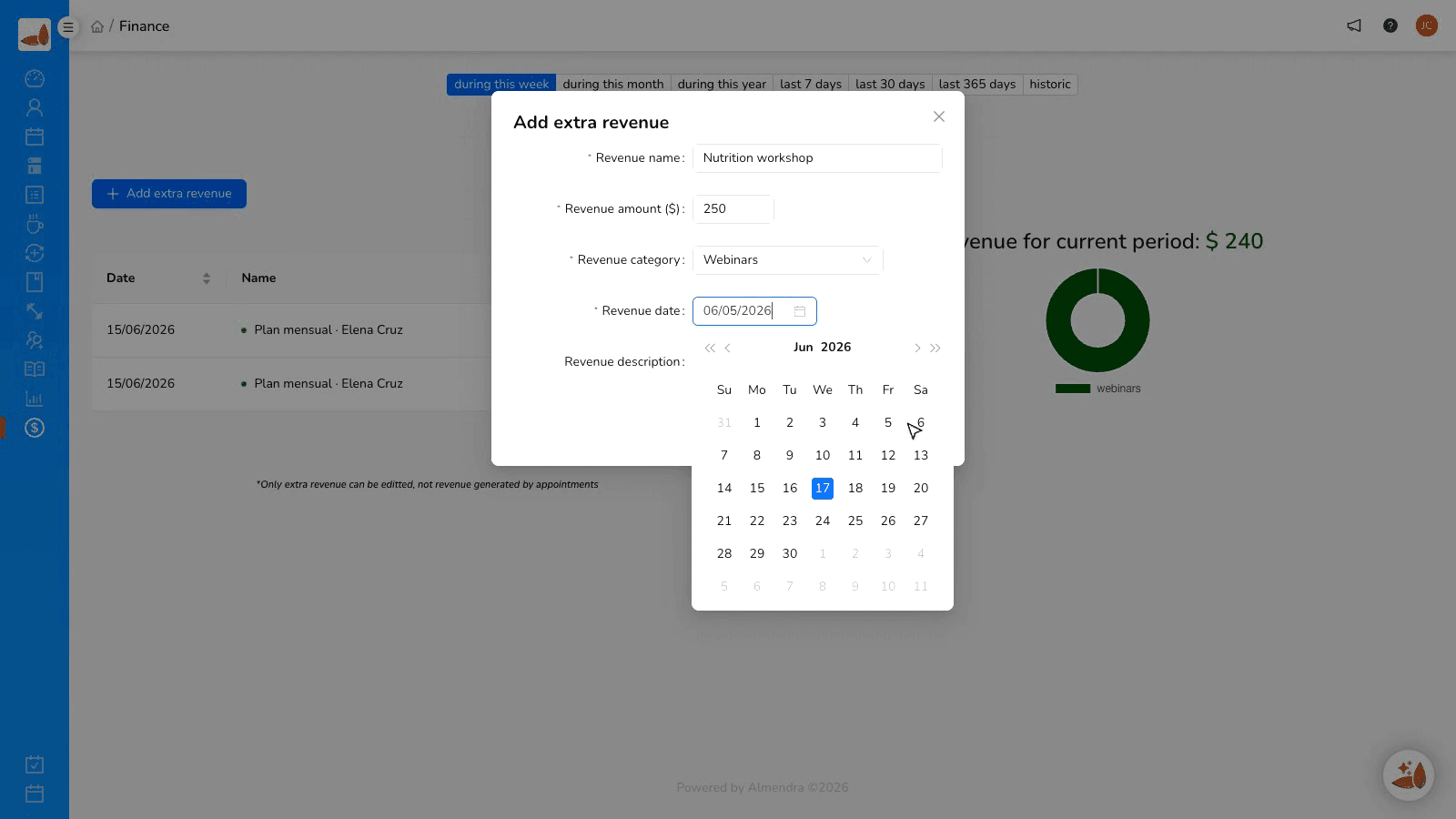This screenshot has width=1456, height=819.
Task: Open the Almendra assistant chat bubble
Action: coord(1409,775)
